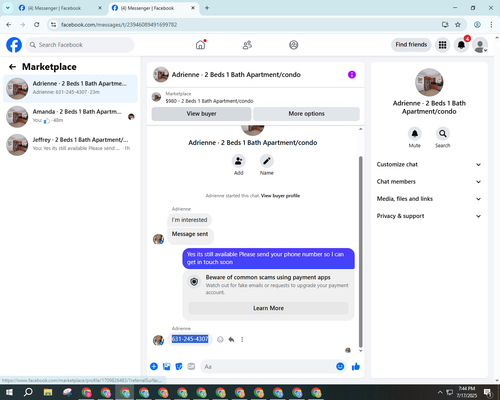
Task: Open Chrome profile icon in toolbar
Action: 477,25
